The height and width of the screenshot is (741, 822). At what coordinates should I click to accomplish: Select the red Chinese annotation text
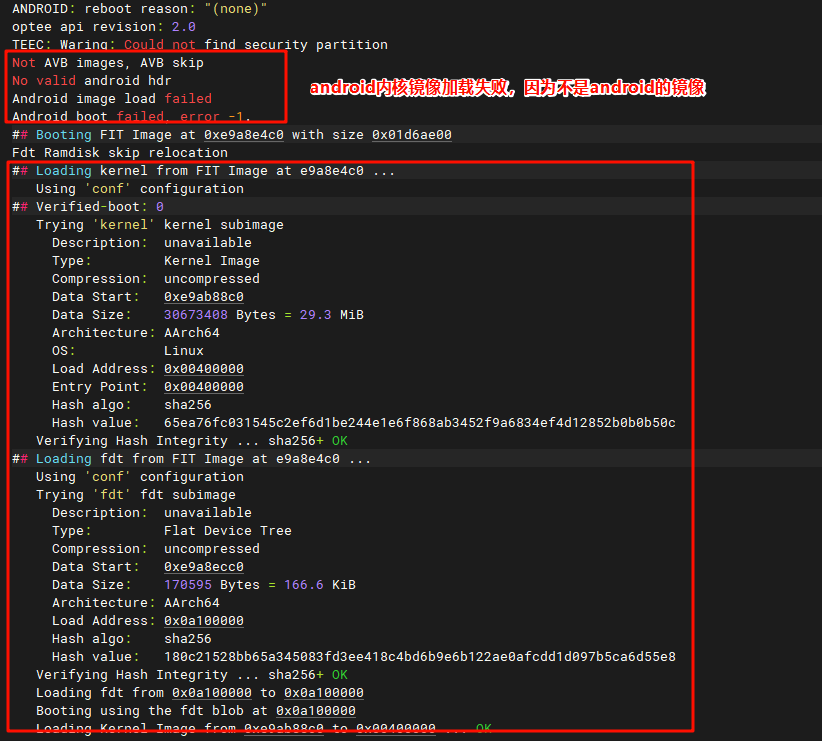tap(507, 88)
